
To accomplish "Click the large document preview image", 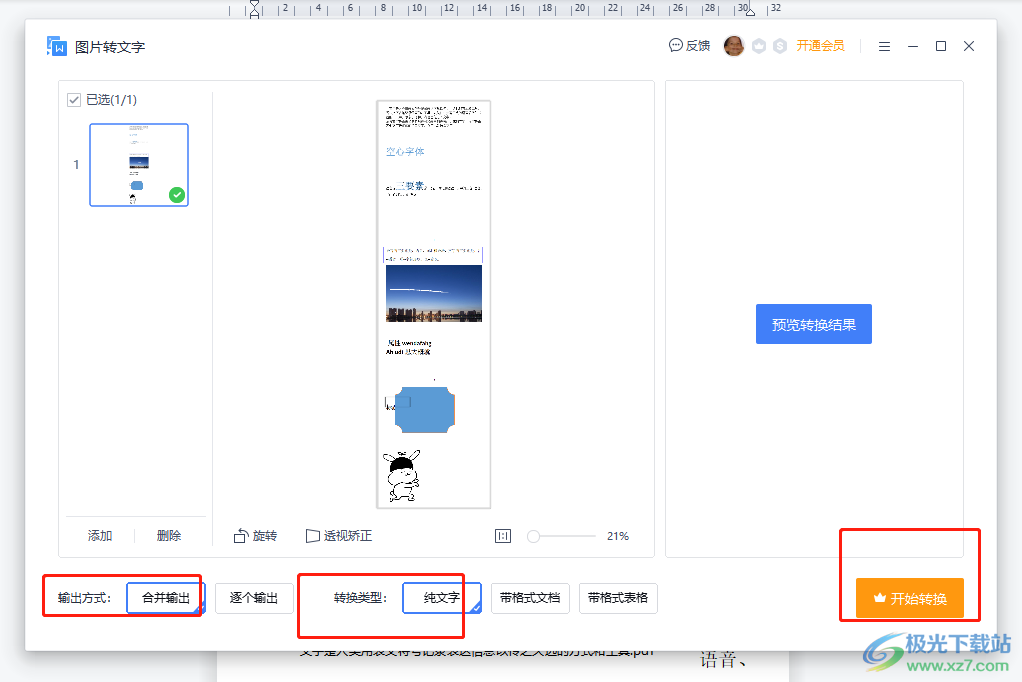I will tap(433, 304).
